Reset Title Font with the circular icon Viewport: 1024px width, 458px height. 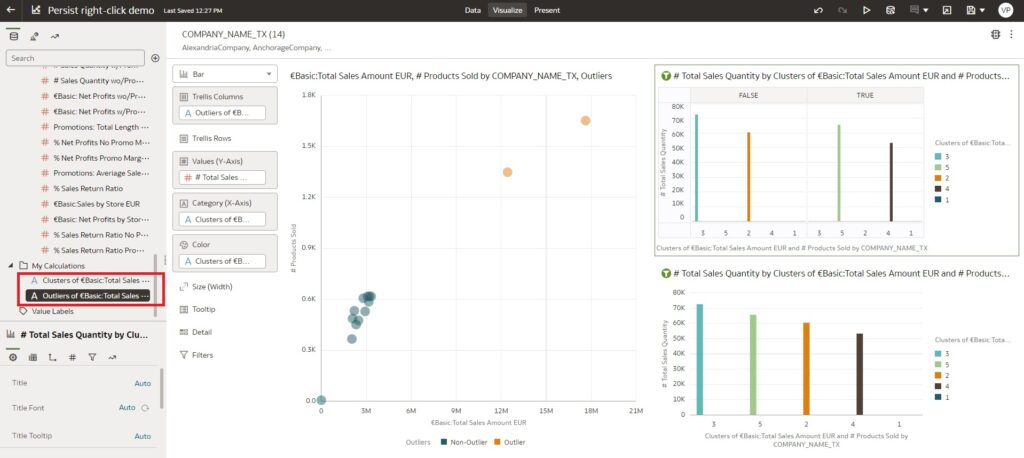(x=145, y=408)
